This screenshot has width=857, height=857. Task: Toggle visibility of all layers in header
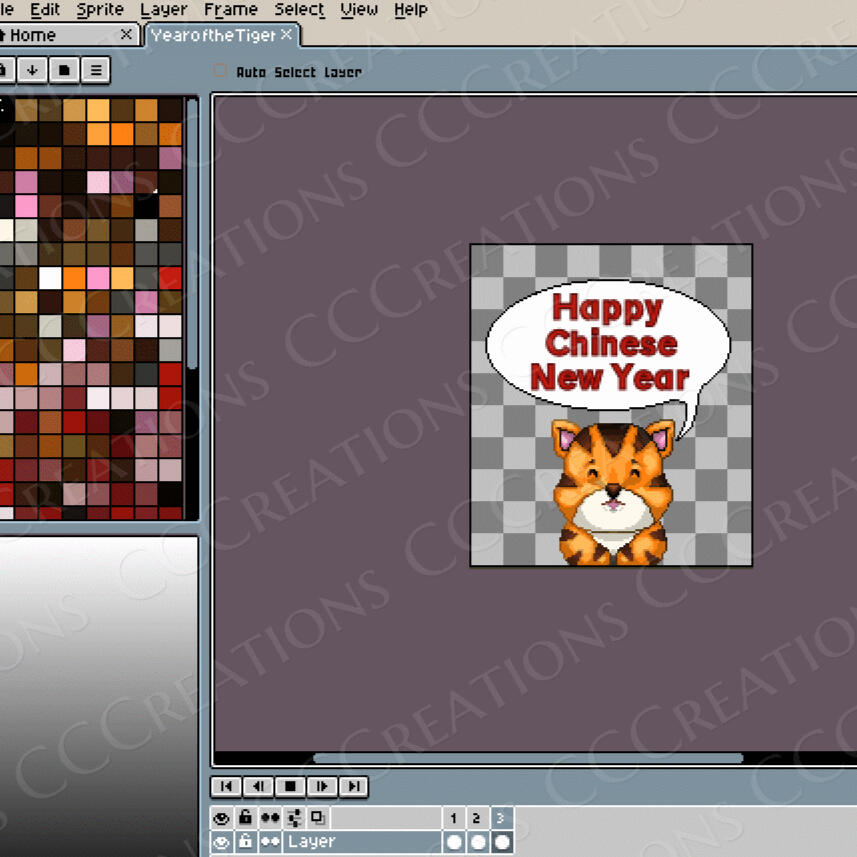(x=222, y=818)
